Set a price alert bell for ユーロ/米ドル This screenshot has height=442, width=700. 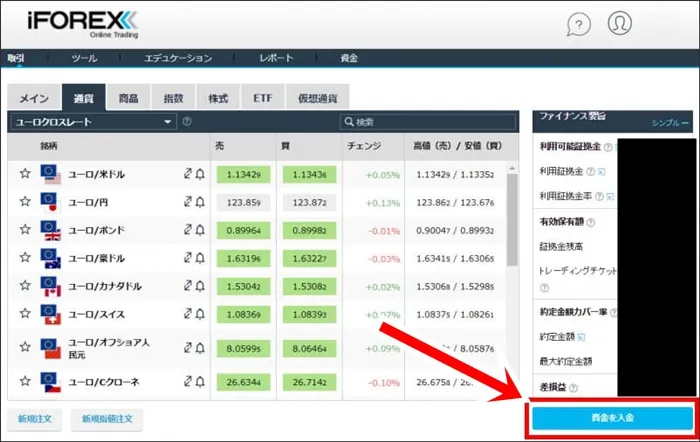[200, 174]
